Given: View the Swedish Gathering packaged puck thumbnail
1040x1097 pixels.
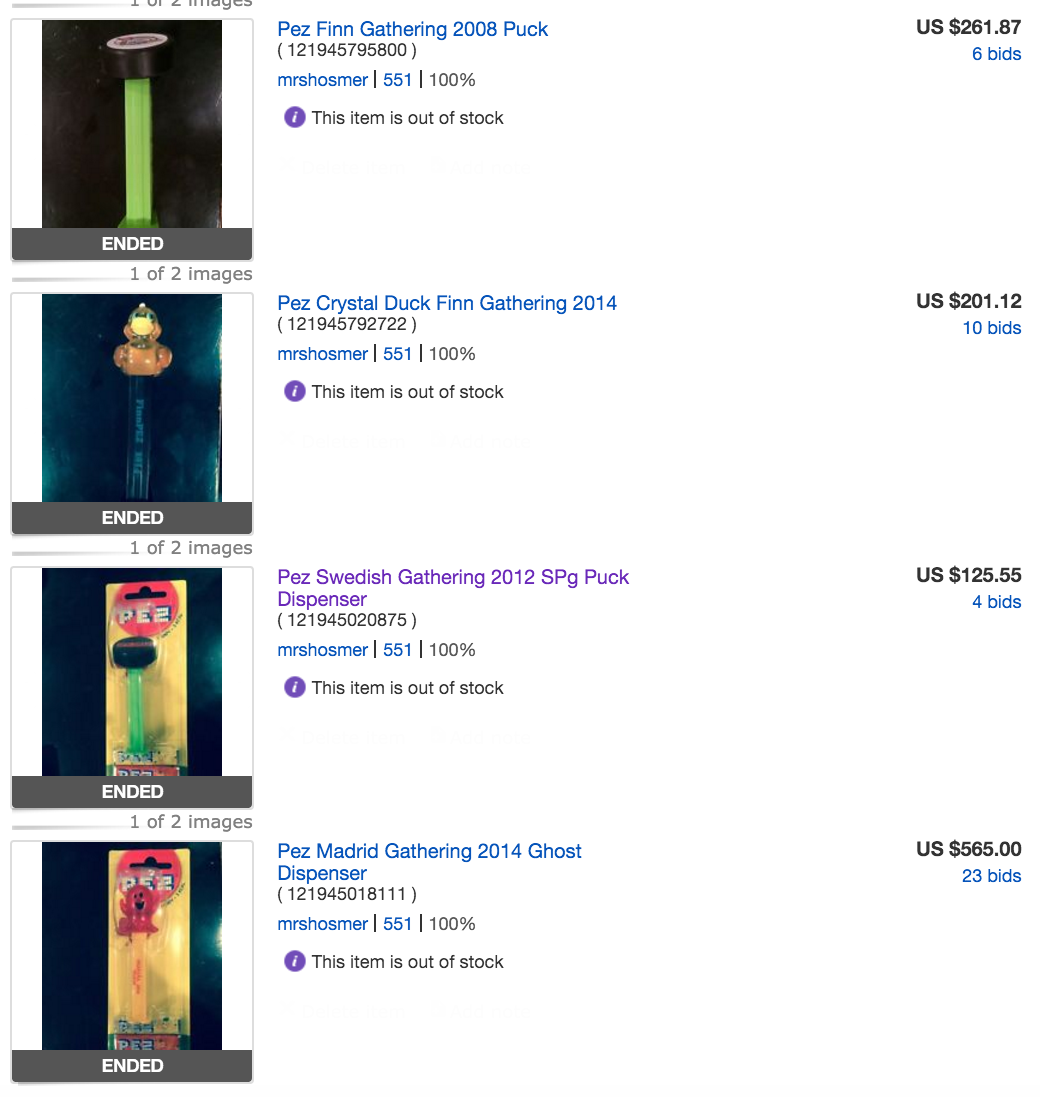Looking at the screenshot, I should (x=132, y=672).
